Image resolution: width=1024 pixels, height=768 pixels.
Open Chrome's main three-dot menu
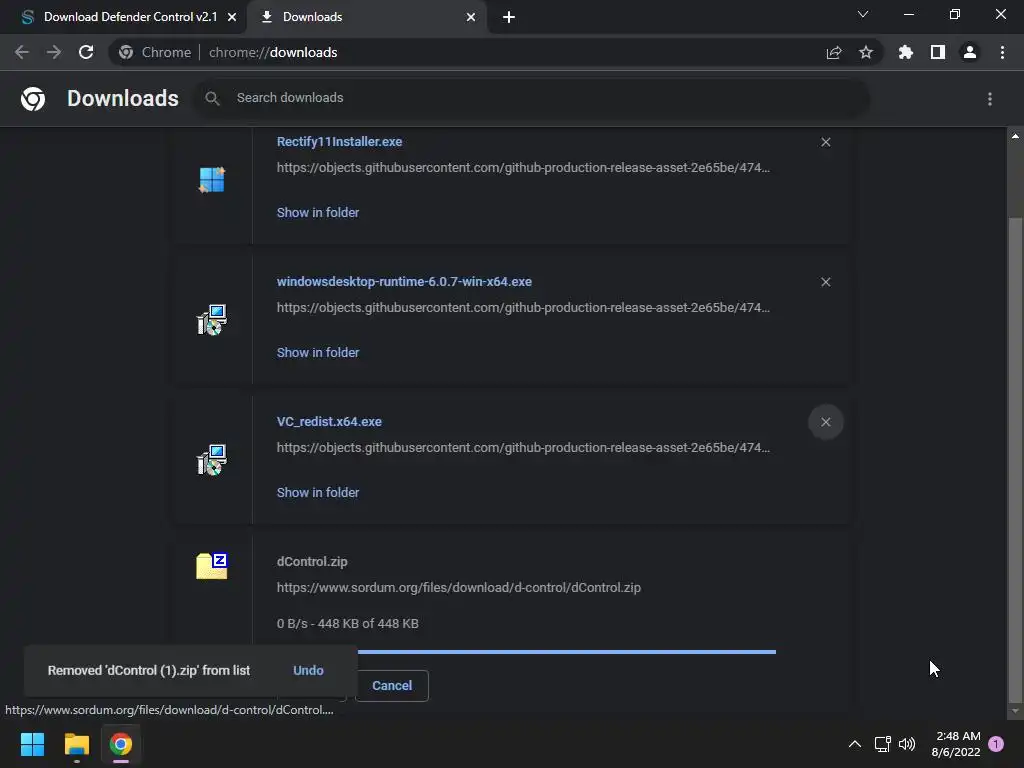point(1002,52)
